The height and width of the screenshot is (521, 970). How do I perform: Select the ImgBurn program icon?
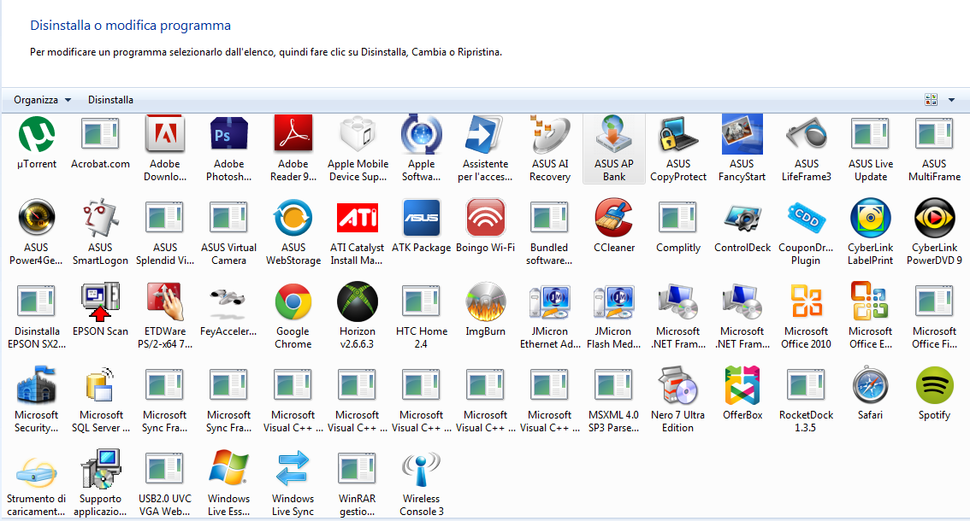(486, 301)
